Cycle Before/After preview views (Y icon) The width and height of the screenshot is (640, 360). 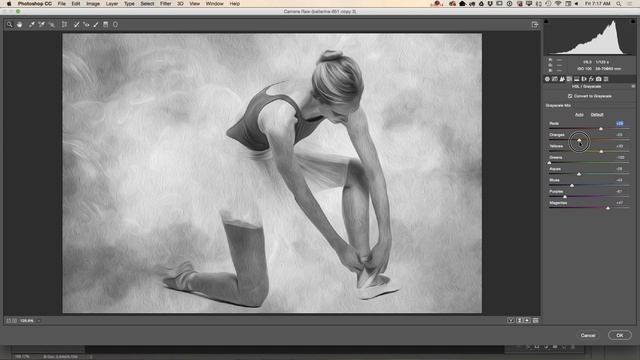coord(511,321)
